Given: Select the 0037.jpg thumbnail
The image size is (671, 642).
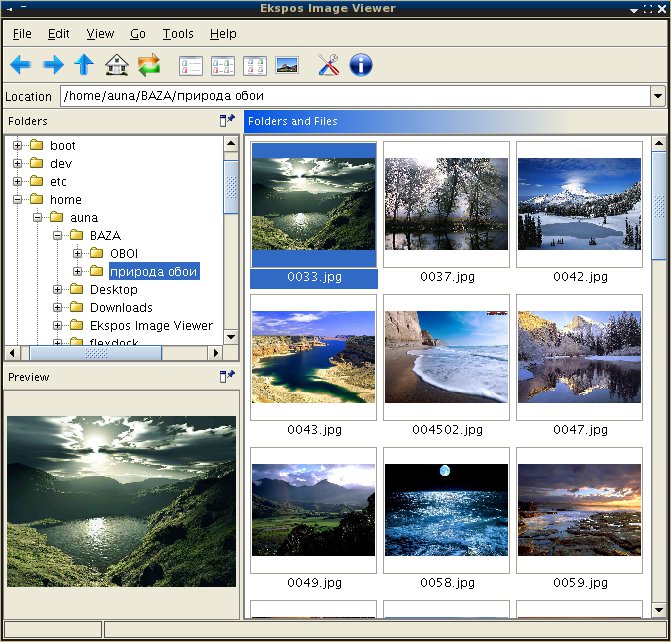Looking at the screenshot, I should 446,204.
